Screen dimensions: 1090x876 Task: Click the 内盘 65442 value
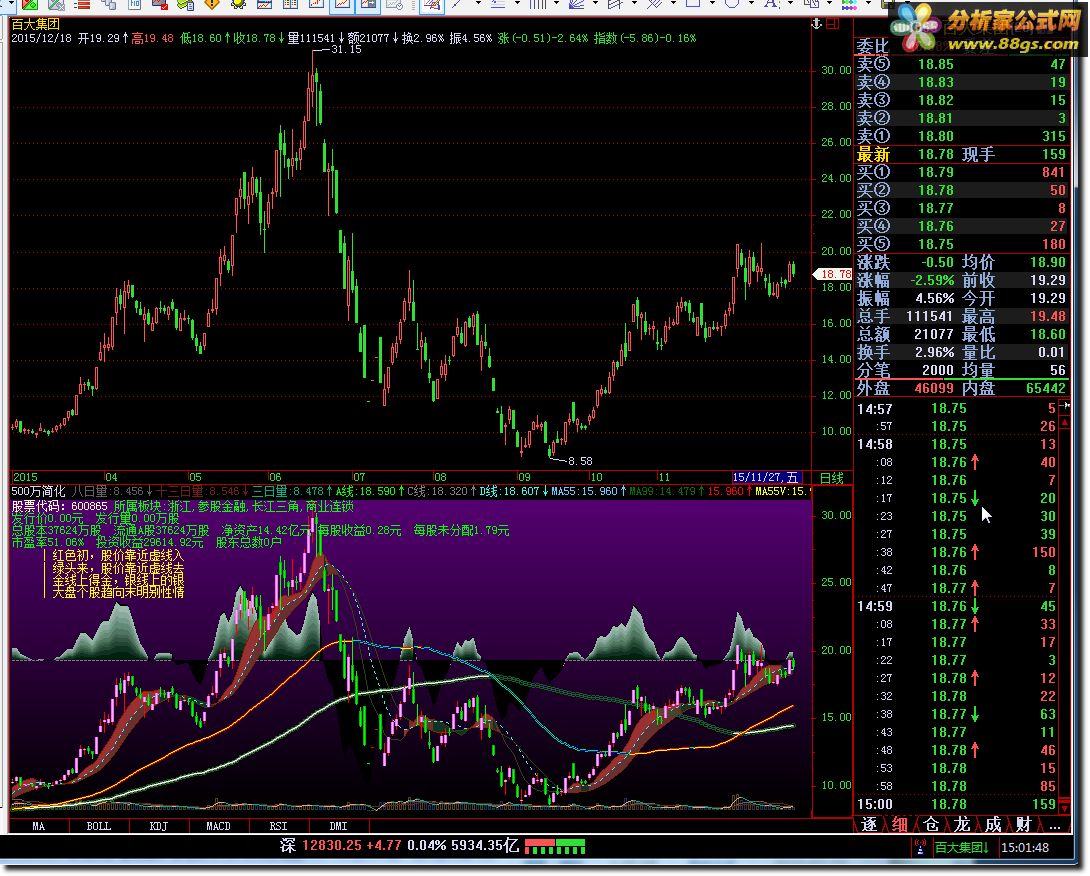point(1046,389)
